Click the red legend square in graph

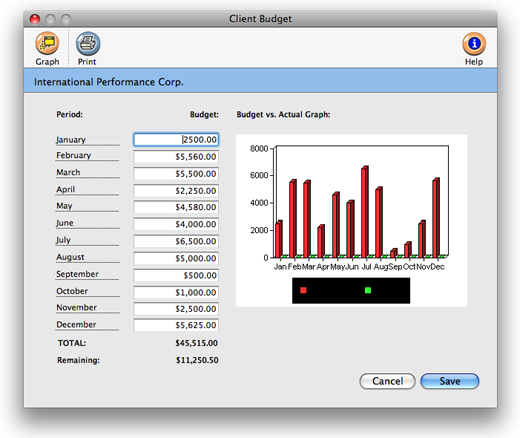[303, 290]
